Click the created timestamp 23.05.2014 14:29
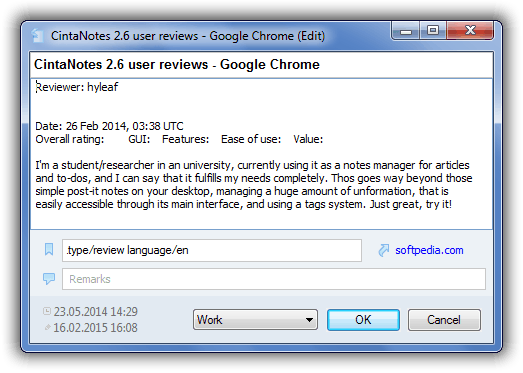The width and height of the screenshot is (523, 373). [96, 312]
